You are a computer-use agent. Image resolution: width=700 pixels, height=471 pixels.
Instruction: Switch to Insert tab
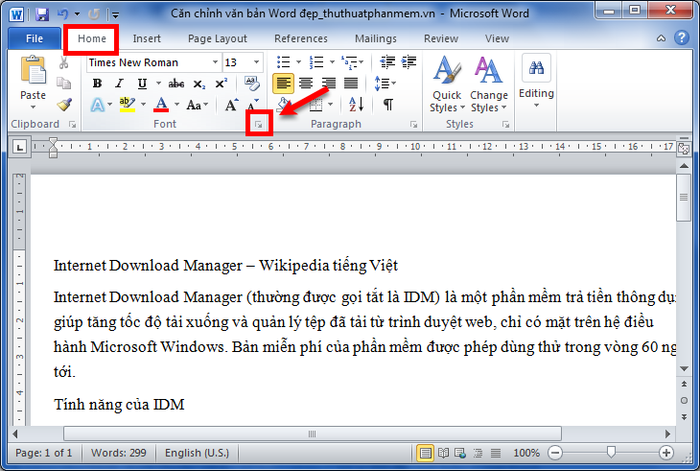pyautogui.click(x=146, y=39)
